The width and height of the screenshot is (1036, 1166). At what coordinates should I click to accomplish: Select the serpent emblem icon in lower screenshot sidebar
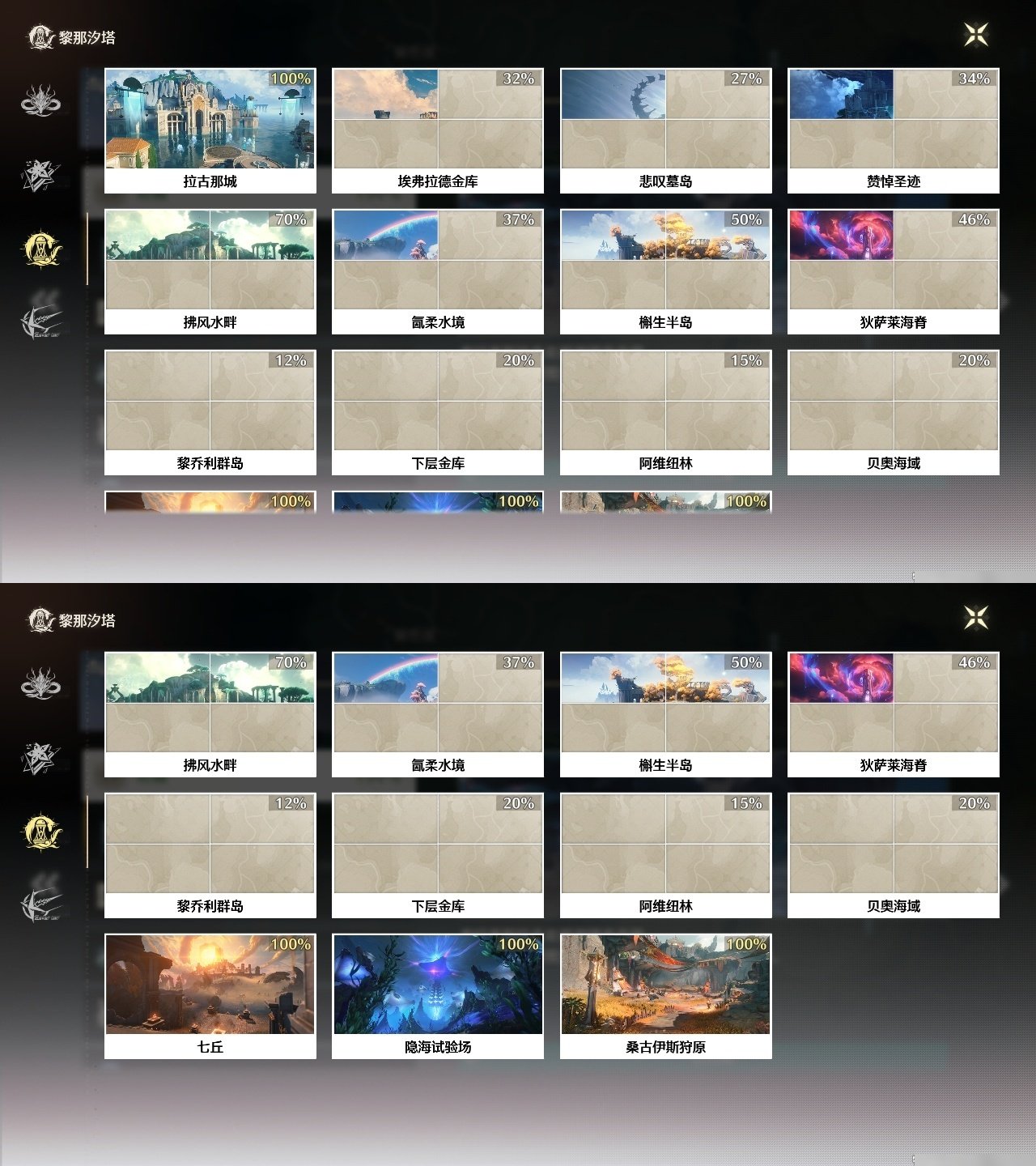click(x=40, y=684)
